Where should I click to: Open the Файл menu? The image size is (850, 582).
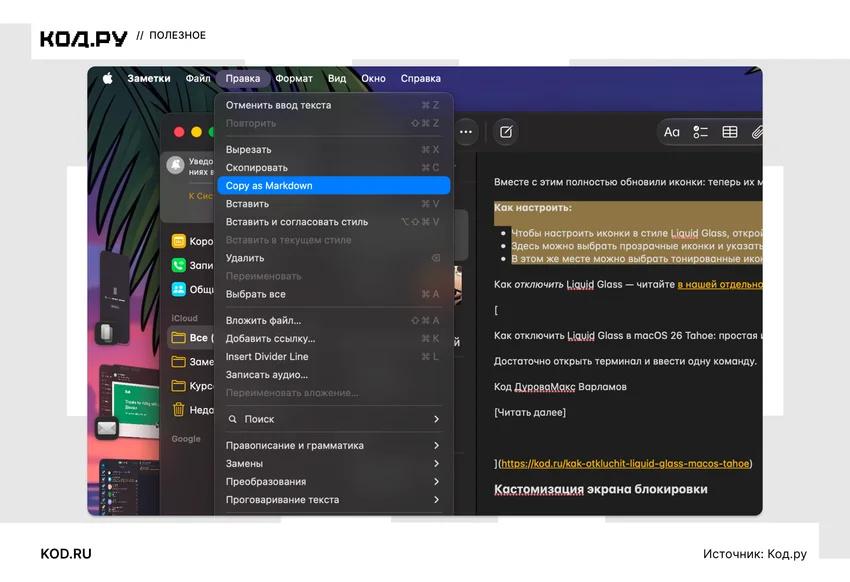(x=198, y=79)
